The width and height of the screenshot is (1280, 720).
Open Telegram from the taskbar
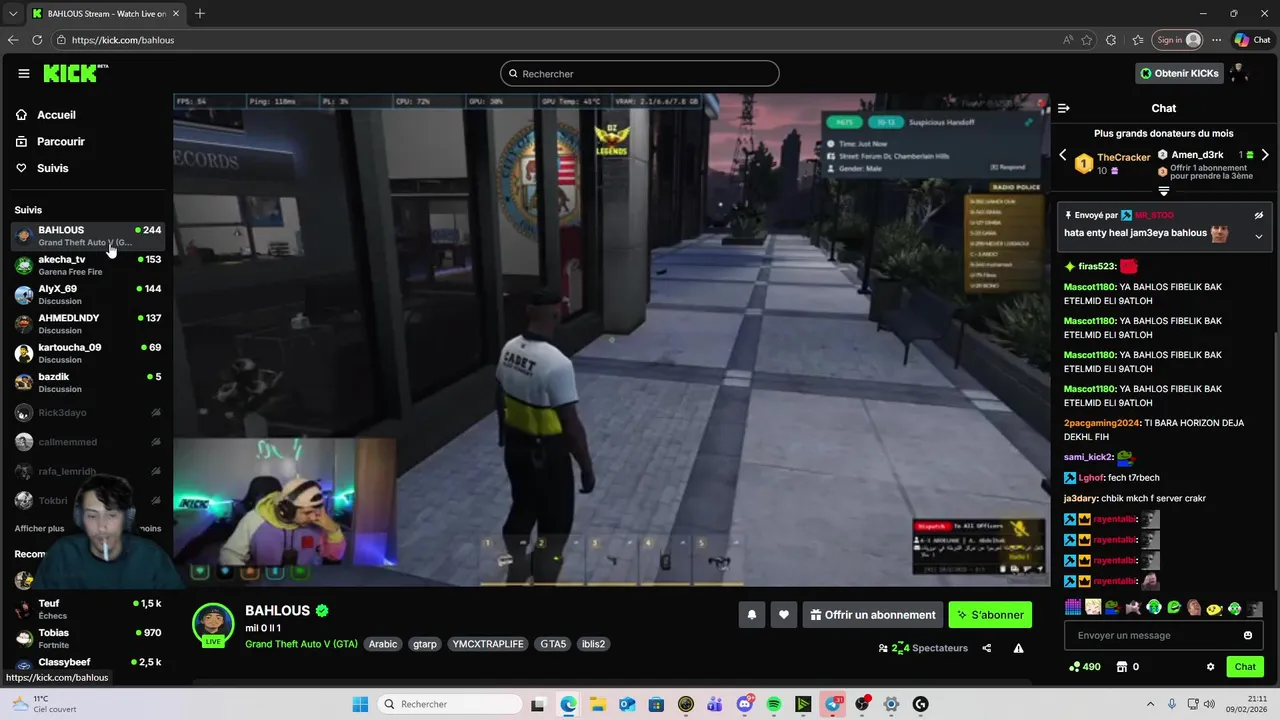[832, 704]
